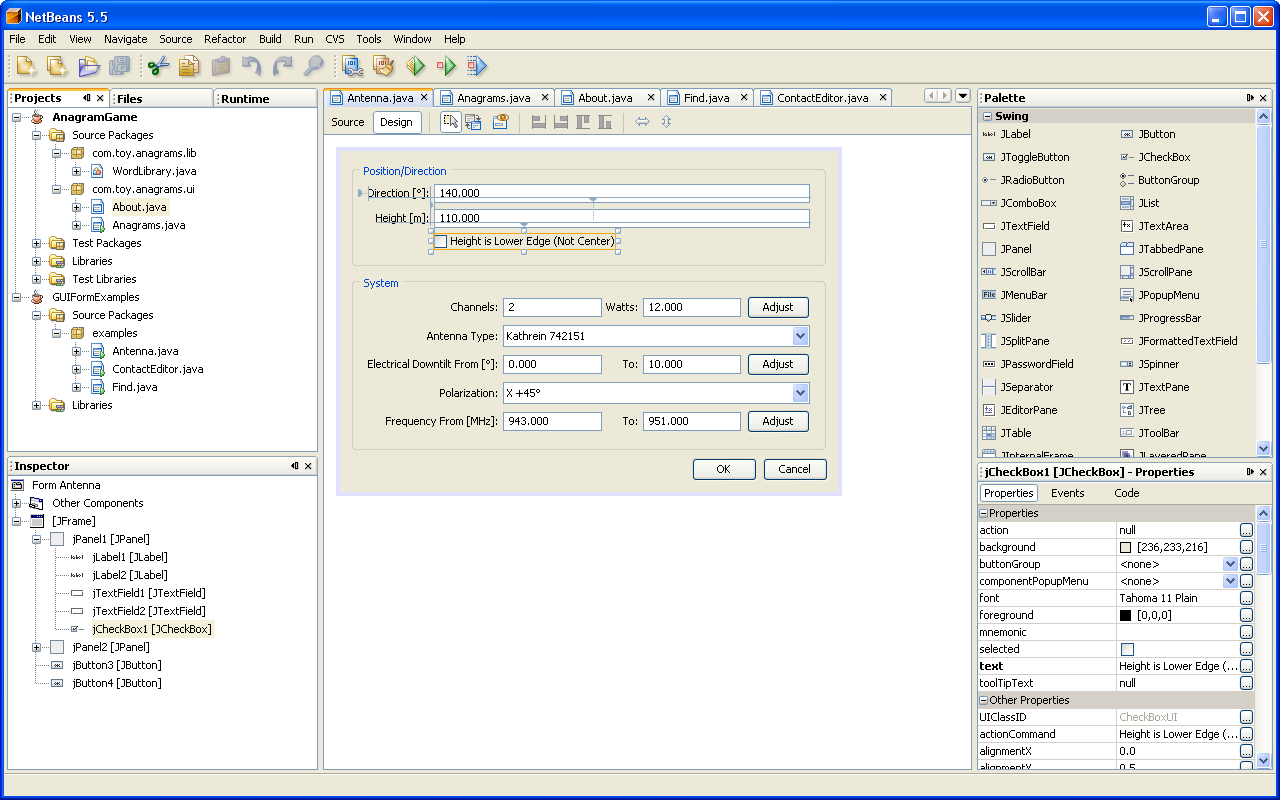Click the background color swatch property
Image resolution: width=1280 pixels, height=800 pixels.
coord(1126,547)
